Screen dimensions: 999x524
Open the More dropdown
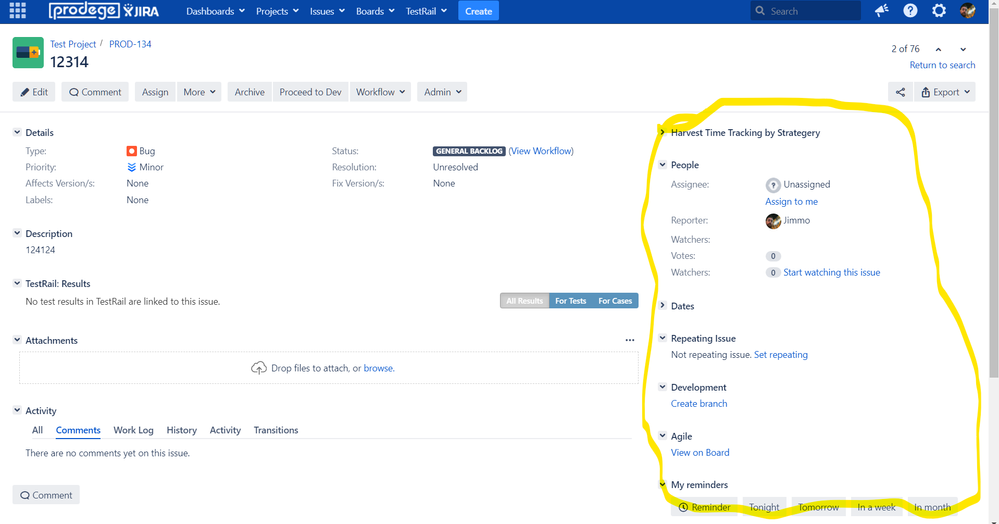coord(199,92)
